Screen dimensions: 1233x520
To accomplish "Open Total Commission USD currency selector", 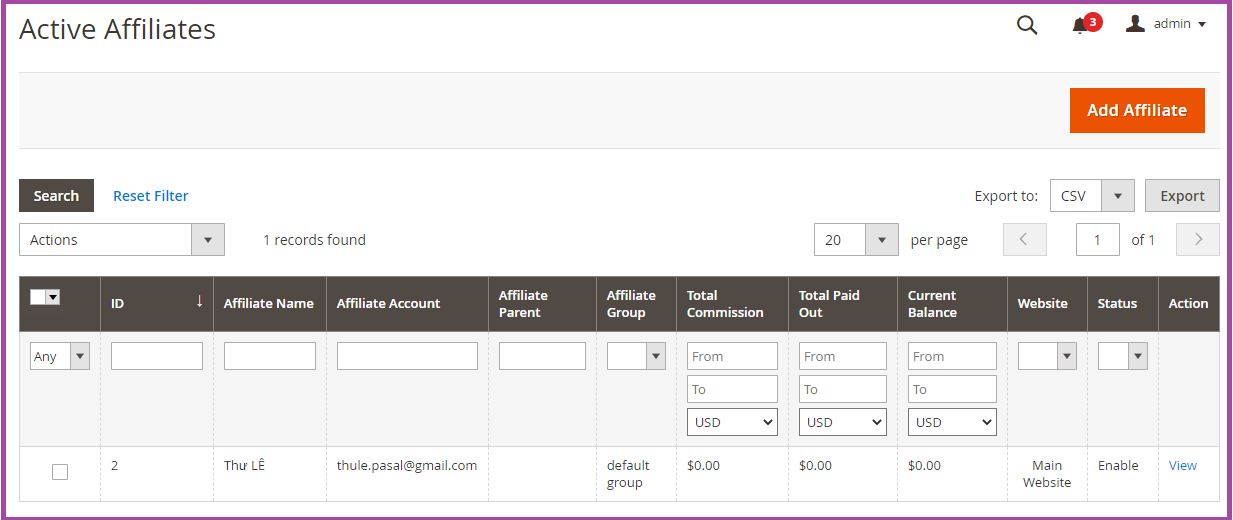I will click(x=732, y=422).
